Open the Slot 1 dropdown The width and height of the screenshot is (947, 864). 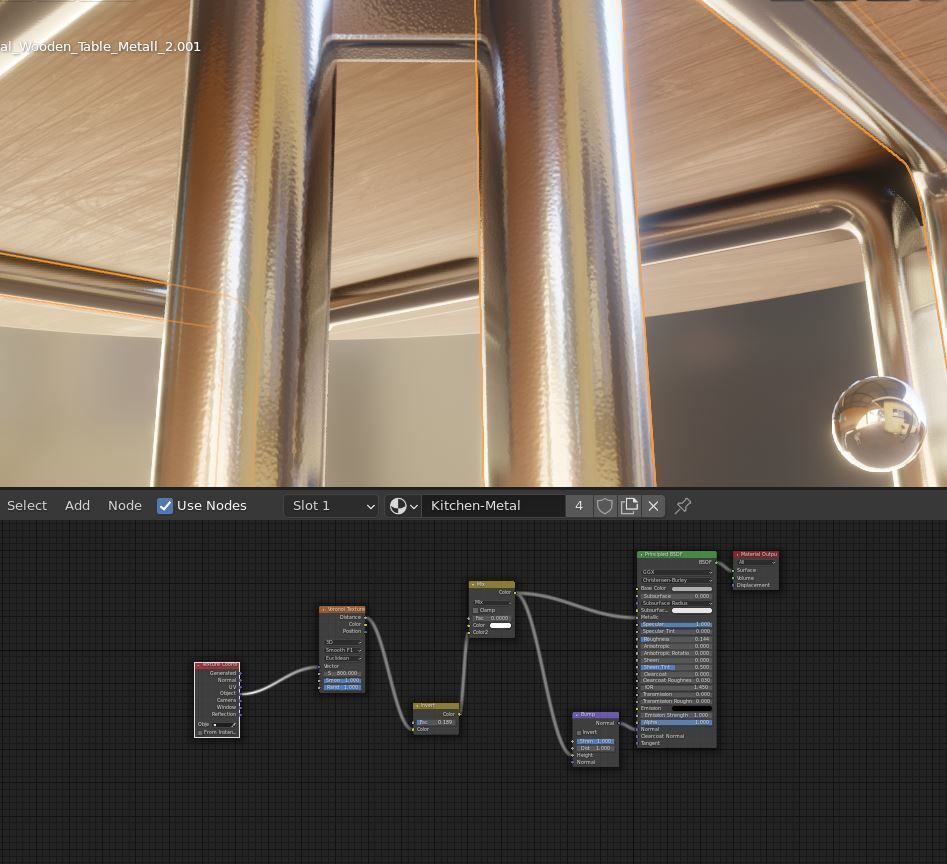click(331, 506)
